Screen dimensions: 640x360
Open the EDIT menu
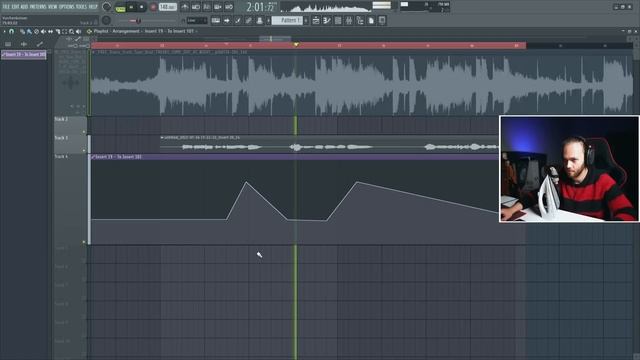(16, 7)
